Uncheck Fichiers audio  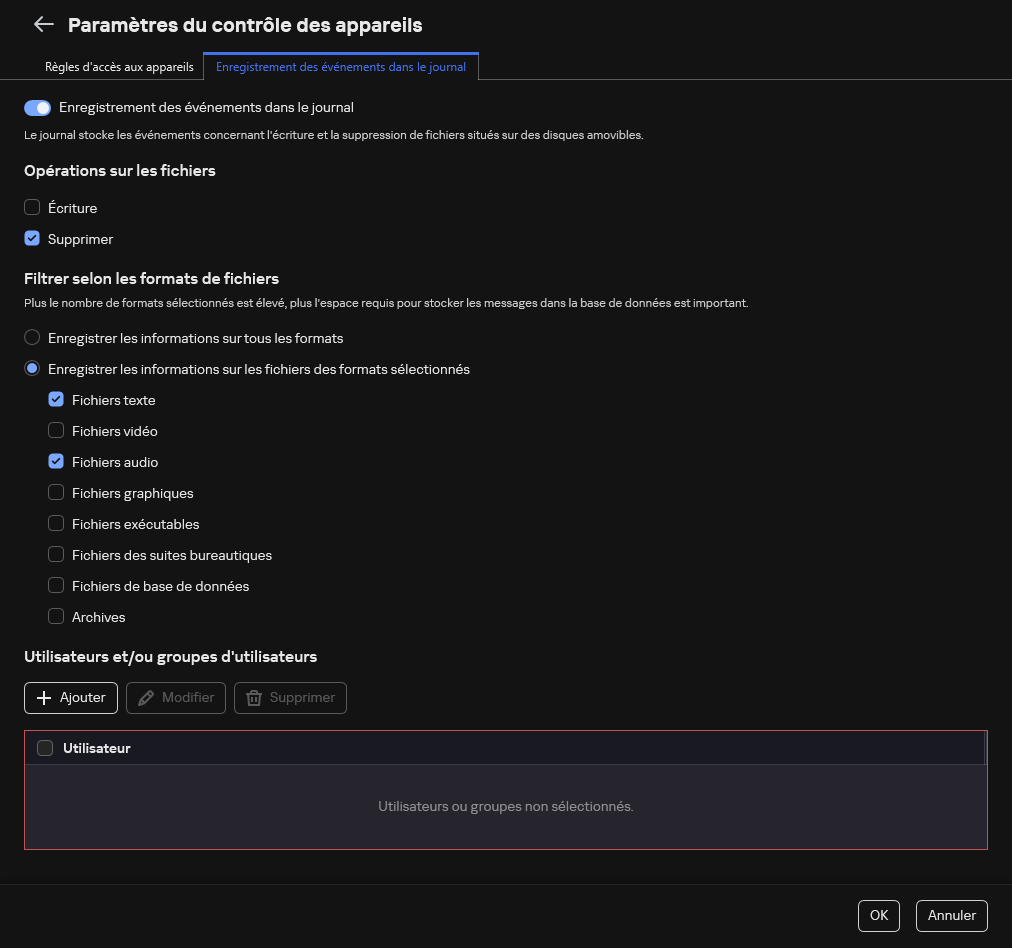tap(56, 461)
